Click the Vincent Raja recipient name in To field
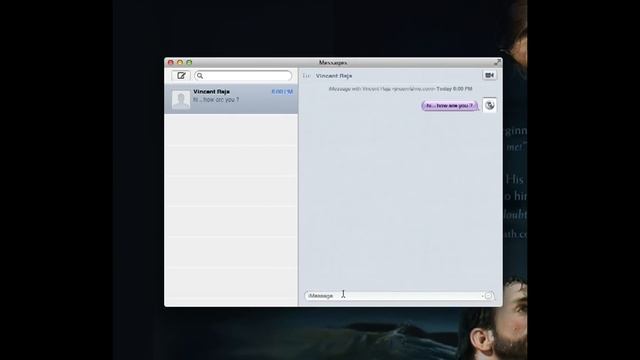The width and height of the screenshot is (640, 360). 334,76
